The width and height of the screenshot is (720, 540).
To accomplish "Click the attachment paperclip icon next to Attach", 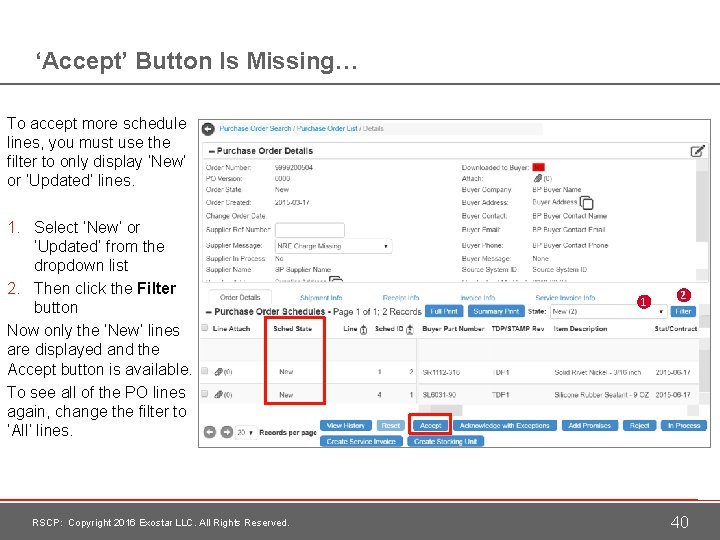I will tap(538, 178).
